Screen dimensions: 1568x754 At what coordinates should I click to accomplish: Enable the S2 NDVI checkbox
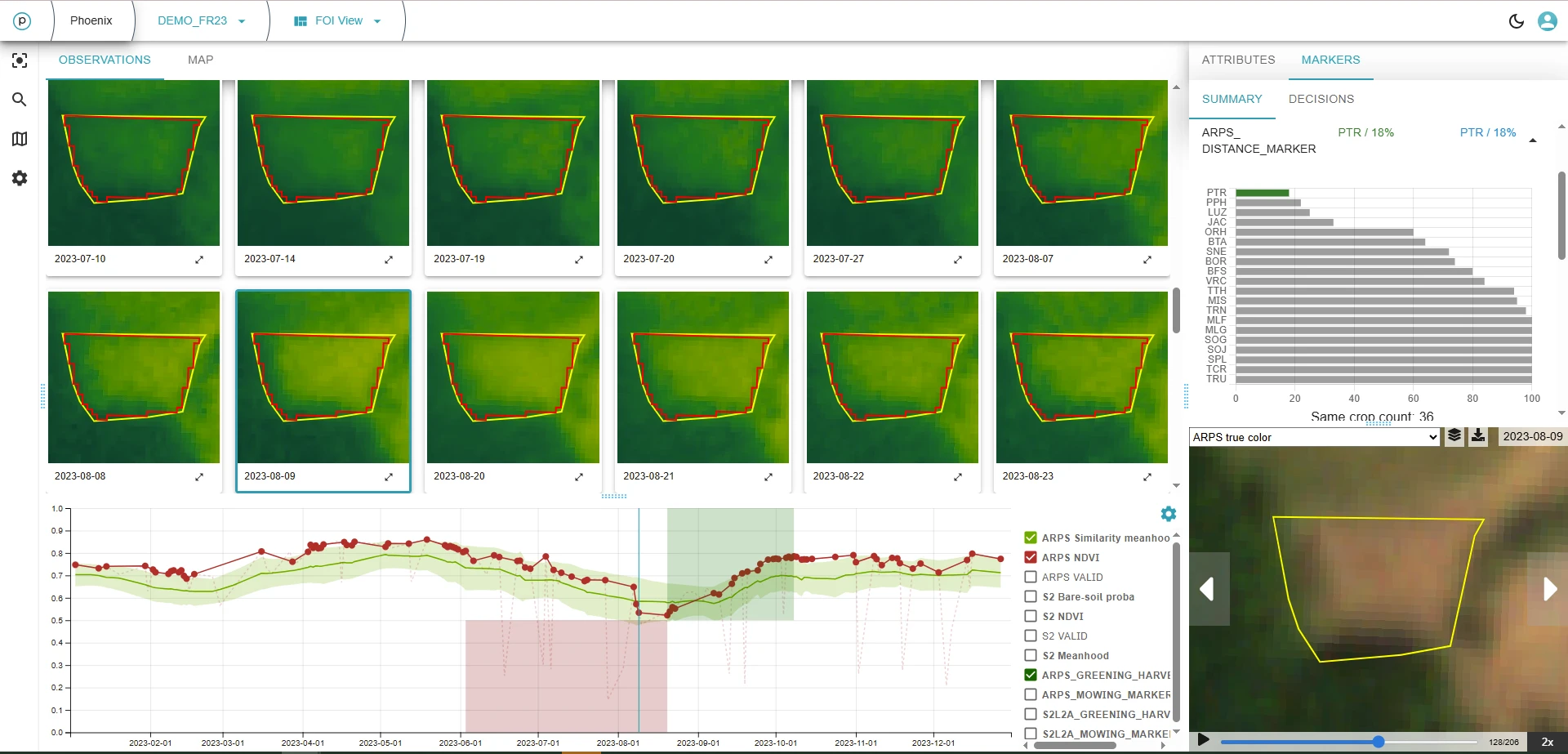pos(1031,616)
